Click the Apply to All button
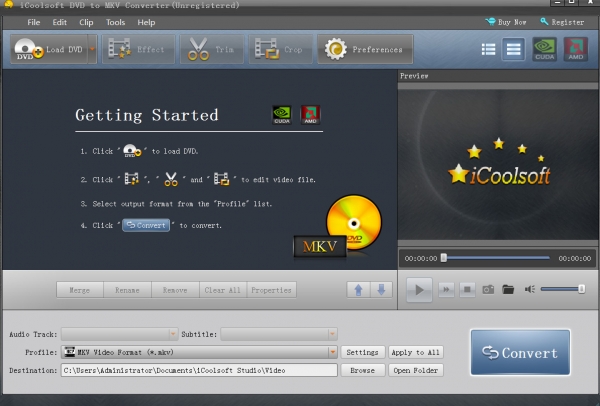600x406 pixels. 416,352
